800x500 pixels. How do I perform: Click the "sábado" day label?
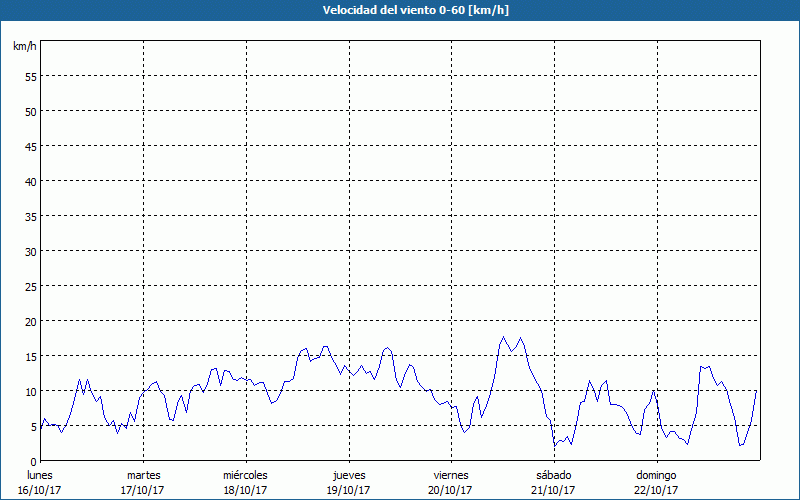click(553, 475)
